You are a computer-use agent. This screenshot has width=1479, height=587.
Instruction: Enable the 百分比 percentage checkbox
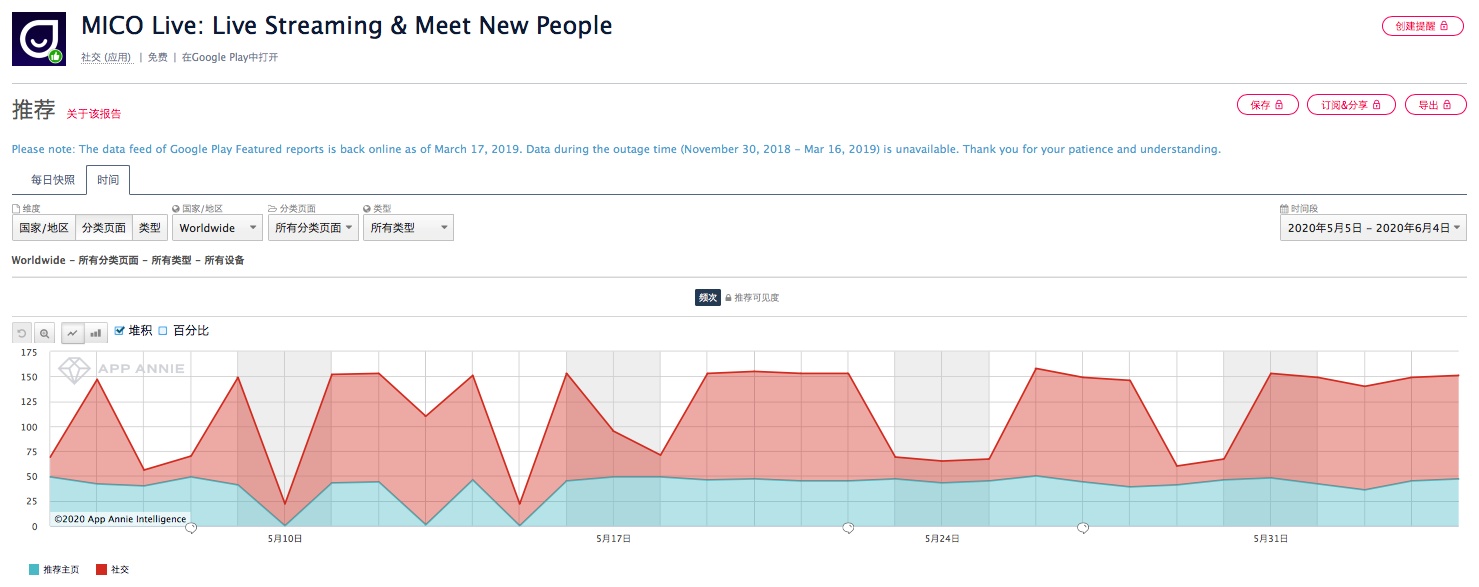(x=163, y=331)
